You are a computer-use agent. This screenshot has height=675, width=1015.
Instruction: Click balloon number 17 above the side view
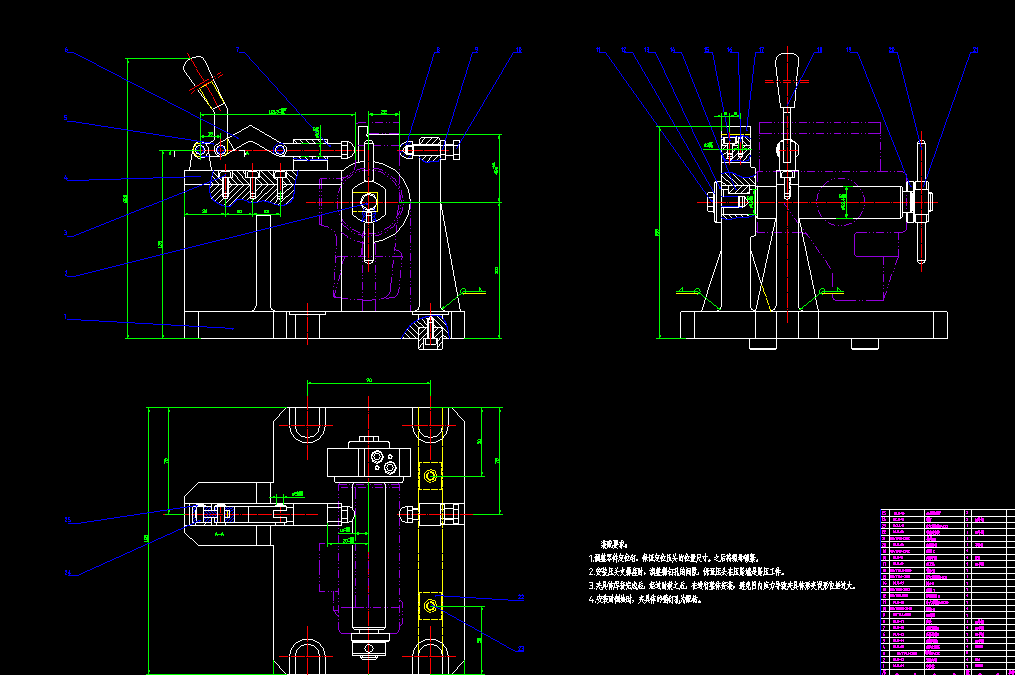click(761, 50)
